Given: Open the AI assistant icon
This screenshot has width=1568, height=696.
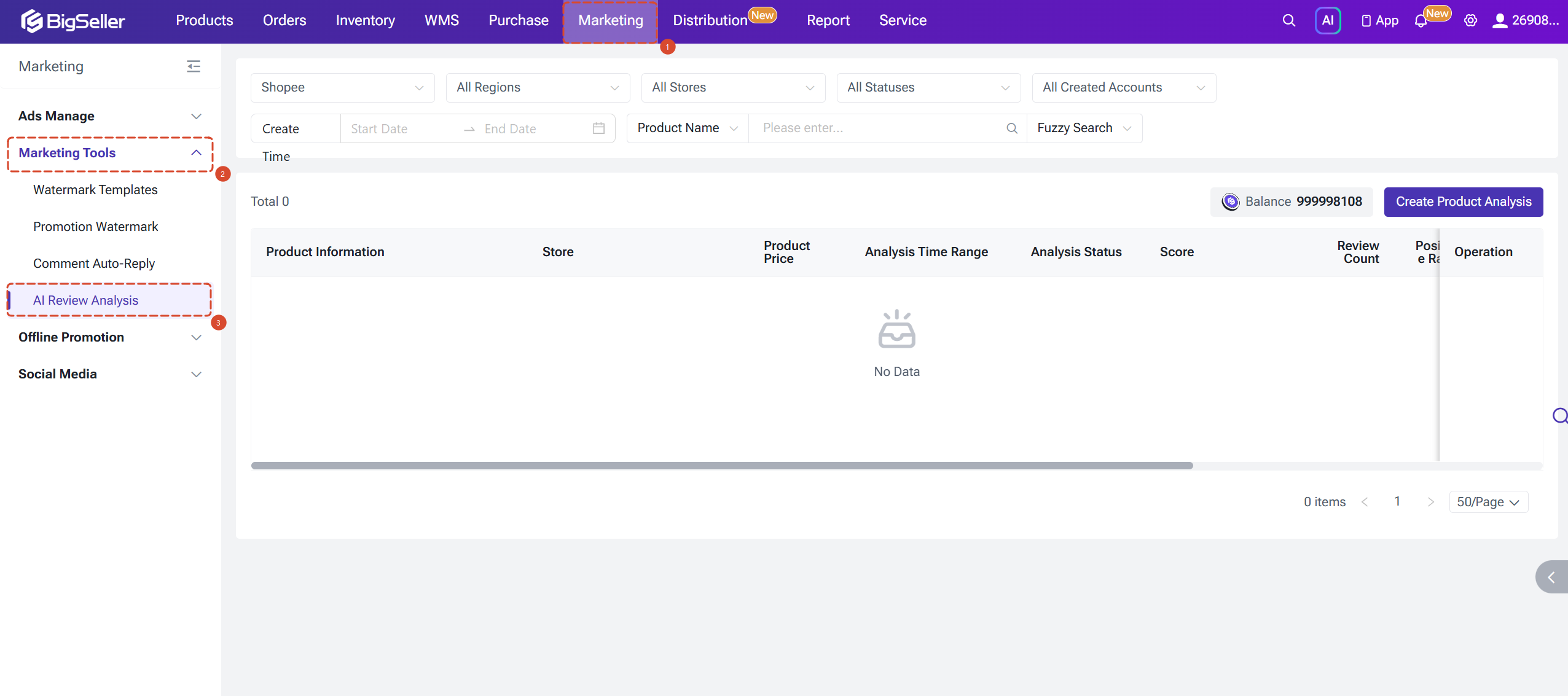Looking at the screenshot, I should tap(1328, 20).
